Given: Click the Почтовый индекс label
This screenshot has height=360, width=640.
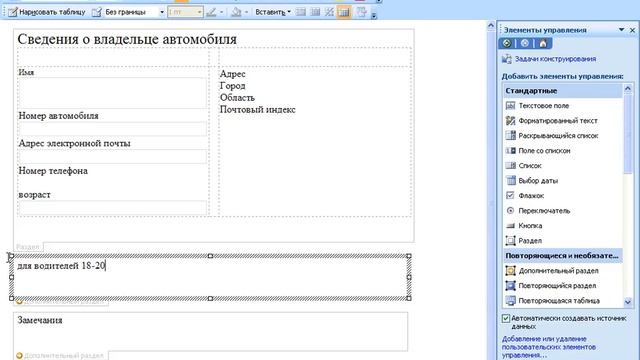Looking at the screenshot, I should point(258,109).
